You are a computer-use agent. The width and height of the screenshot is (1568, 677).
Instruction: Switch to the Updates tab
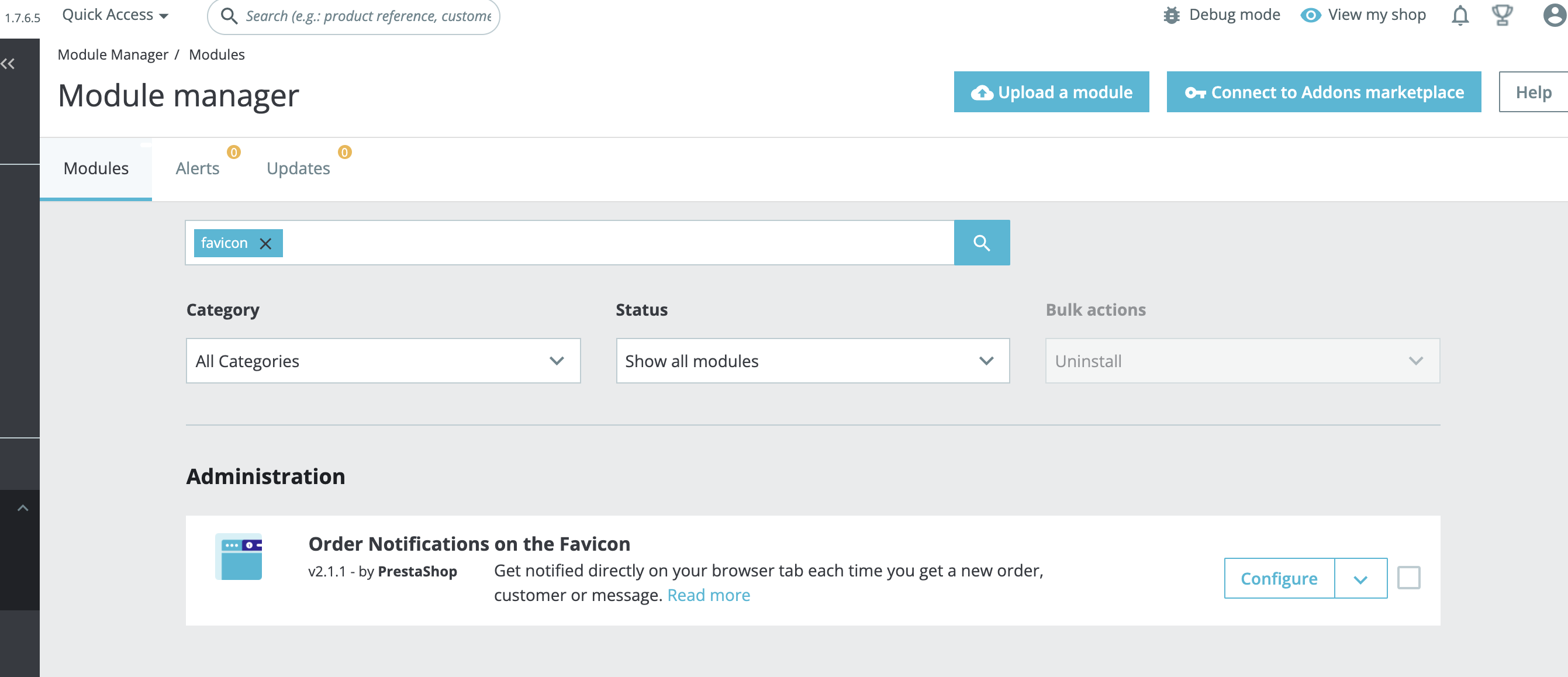coord(298,168)
